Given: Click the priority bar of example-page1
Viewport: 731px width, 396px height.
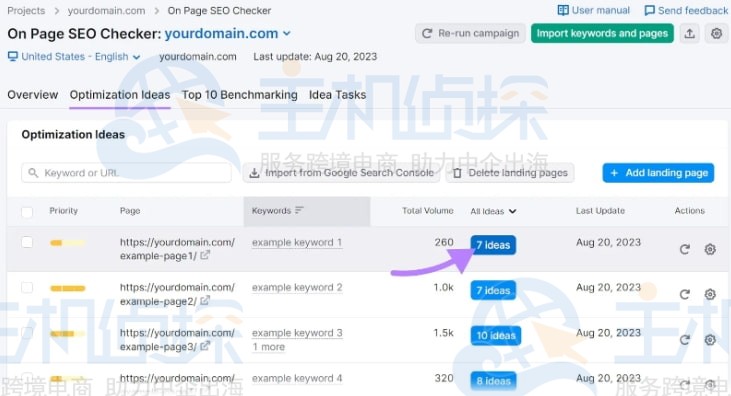Looking at the screenshot, I should [x=68, y=243].
